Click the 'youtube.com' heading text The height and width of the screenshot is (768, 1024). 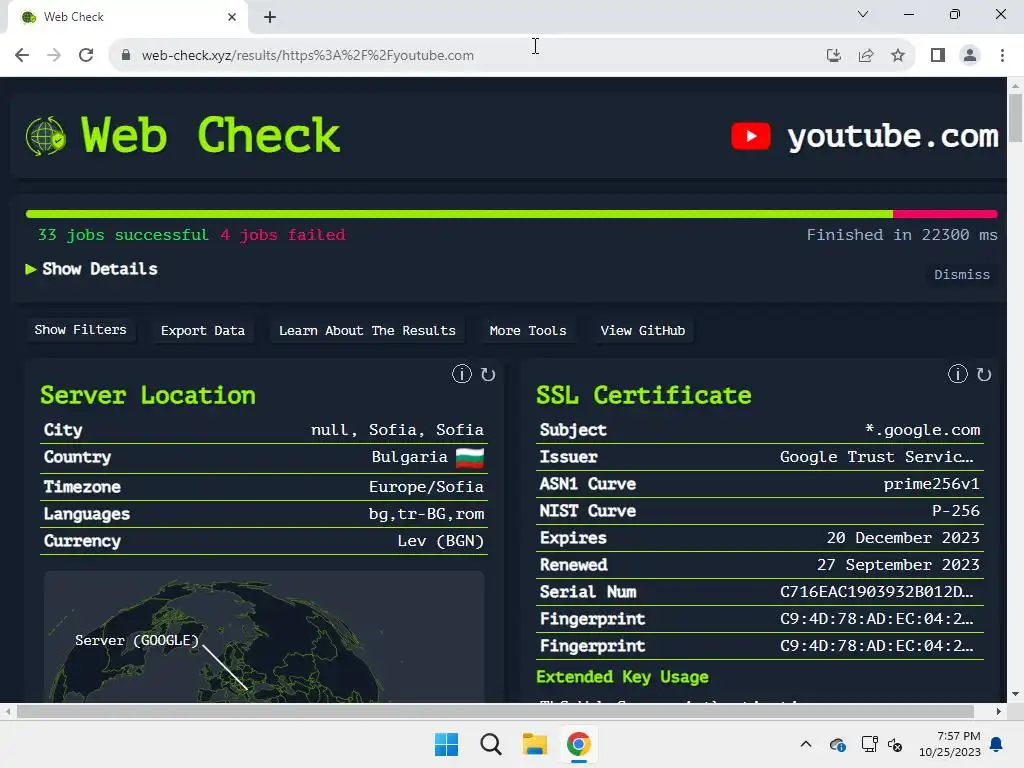(x=893, y=136)
